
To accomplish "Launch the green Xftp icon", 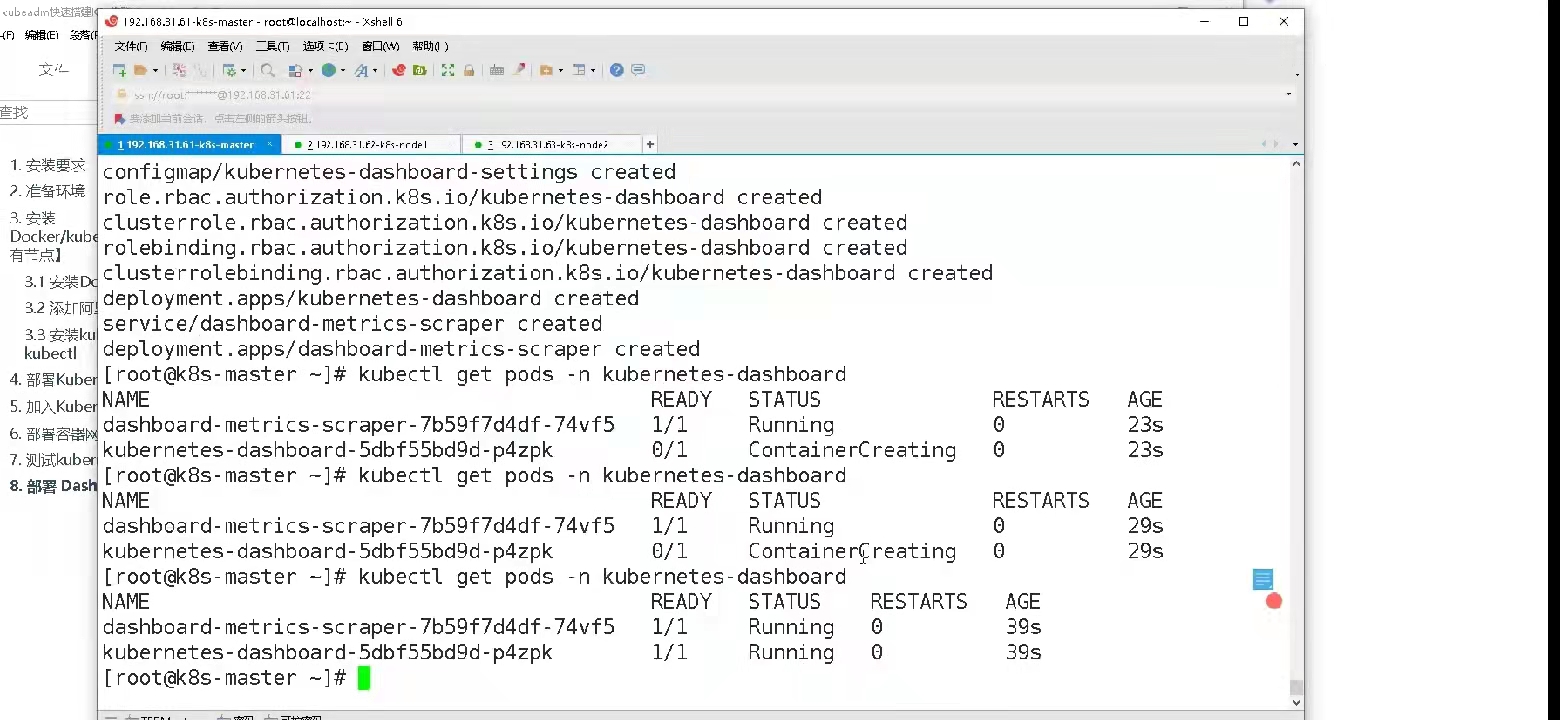I will point(419,70).
